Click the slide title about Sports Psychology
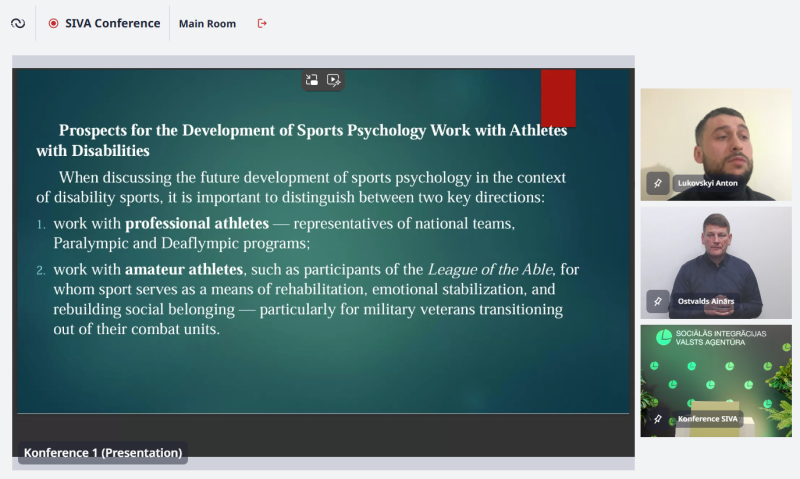Screen dimensions: 800x479 pyautogui.click(x=300, y=140)
